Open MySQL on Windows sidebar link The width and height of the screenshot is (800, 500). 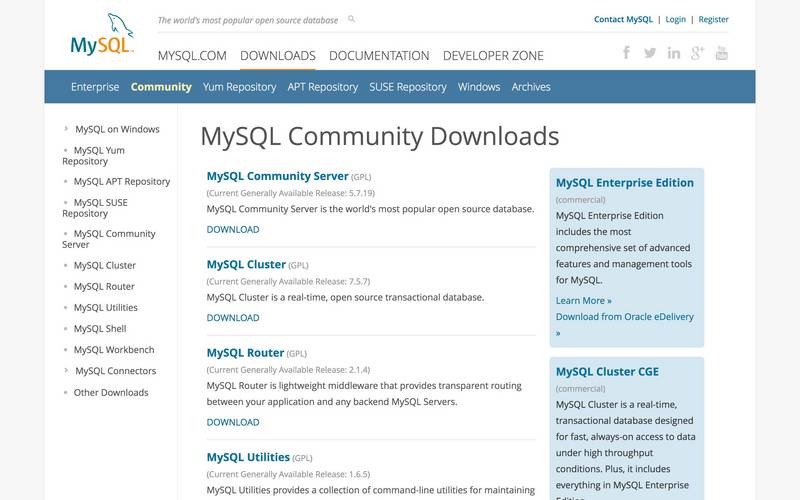pos(117,129)
